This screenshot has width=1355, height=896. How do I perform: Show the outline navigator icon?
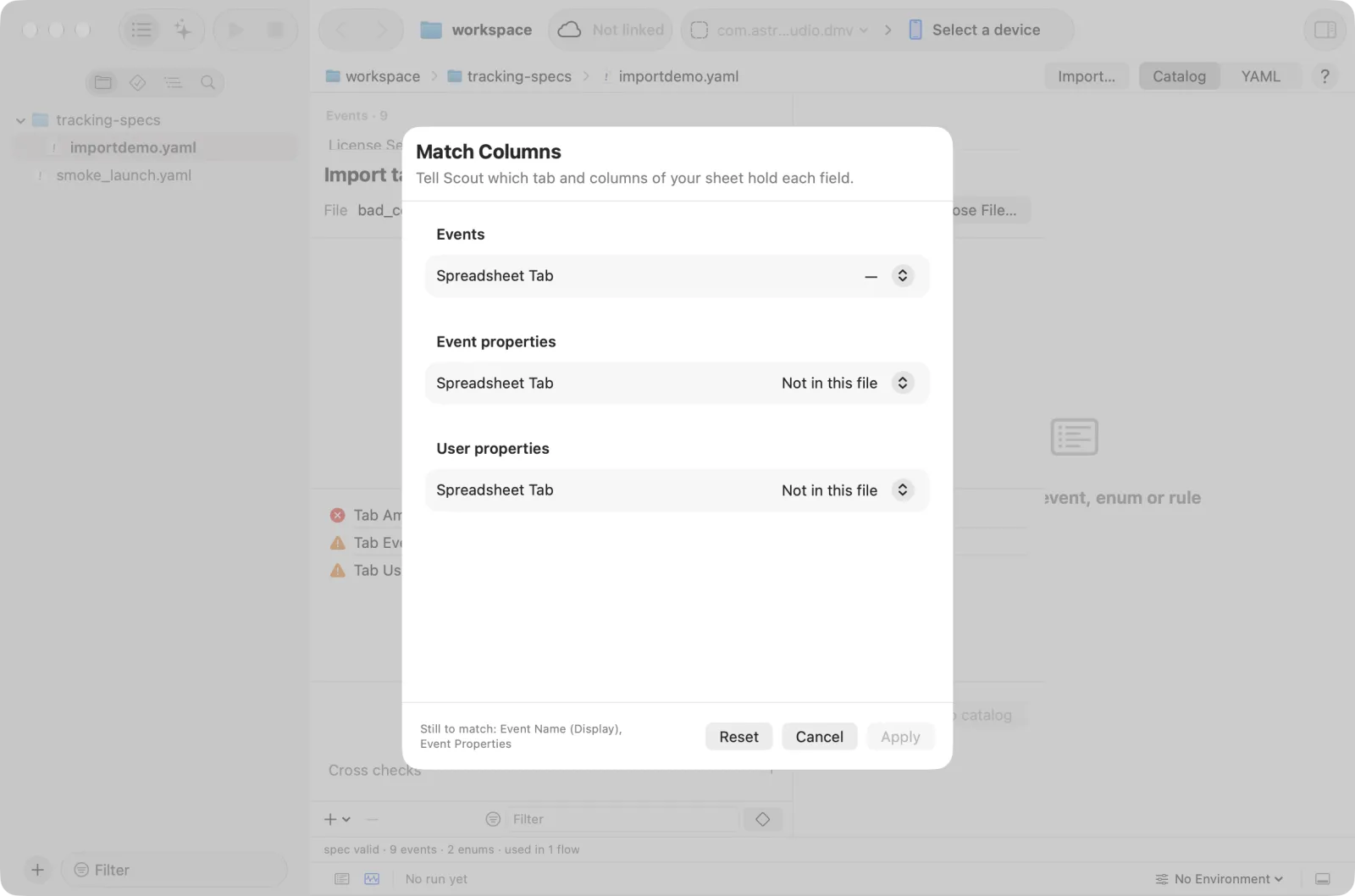pyautogui.click(x=173, y=82)
